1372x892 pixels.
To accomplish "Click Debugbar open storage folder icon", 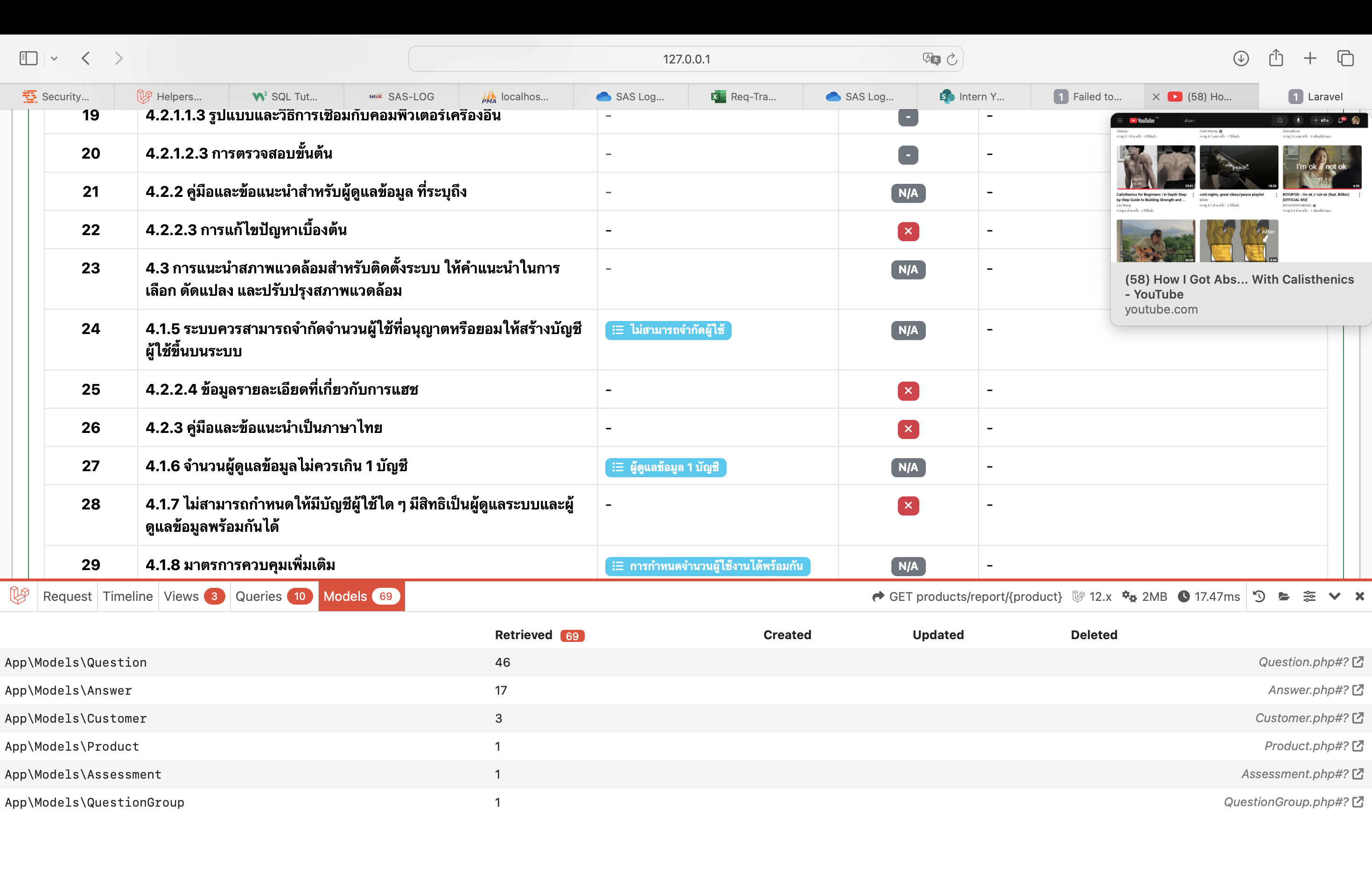I will (x=1284, y=596).
